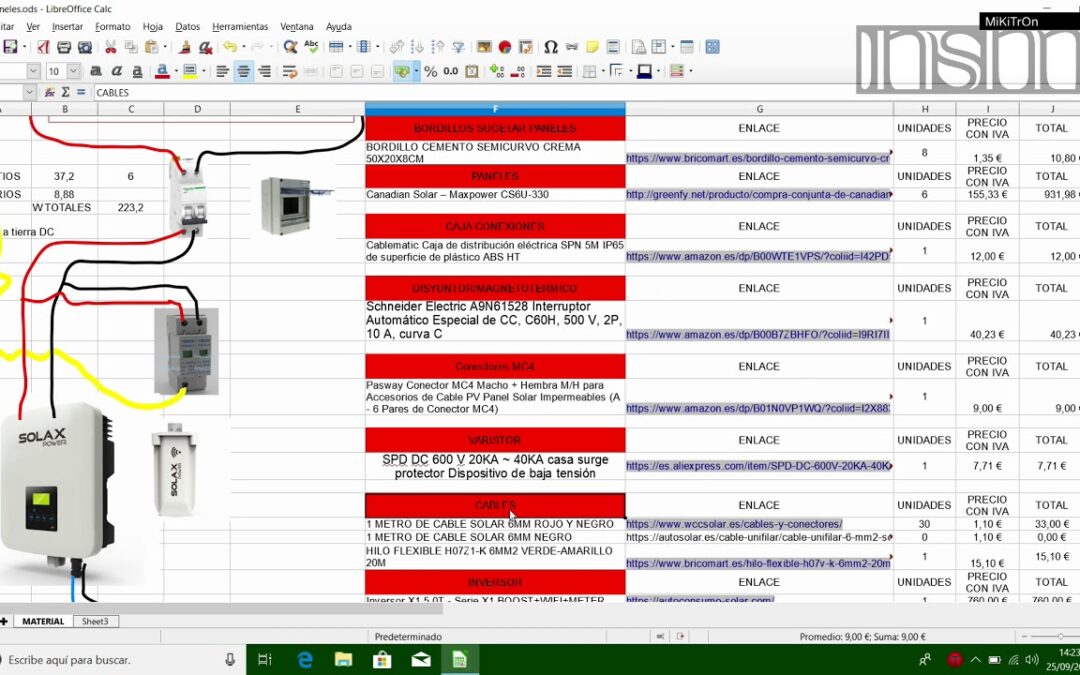The height and width of the screenshot is (675, 1080).
Task: Click the Print icon
Action: tap(64, 47)
